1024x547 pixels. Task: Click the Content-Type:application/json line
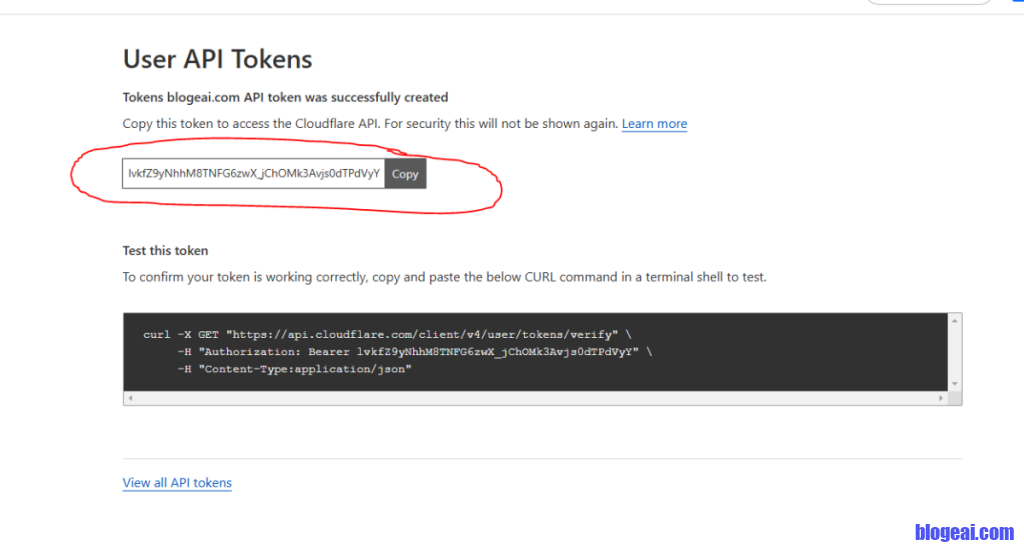click(x=294, y=369)
